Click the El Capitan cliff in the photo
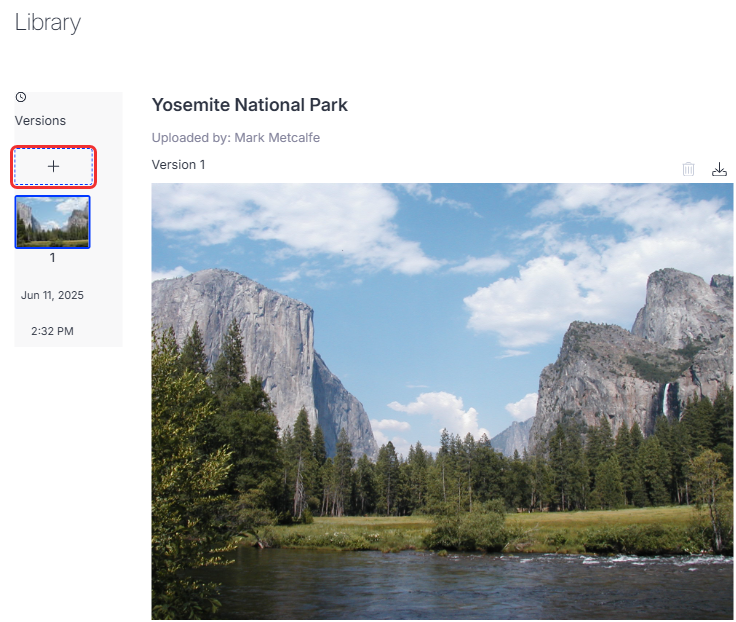736x622 pixels. [x=253, y=338]
